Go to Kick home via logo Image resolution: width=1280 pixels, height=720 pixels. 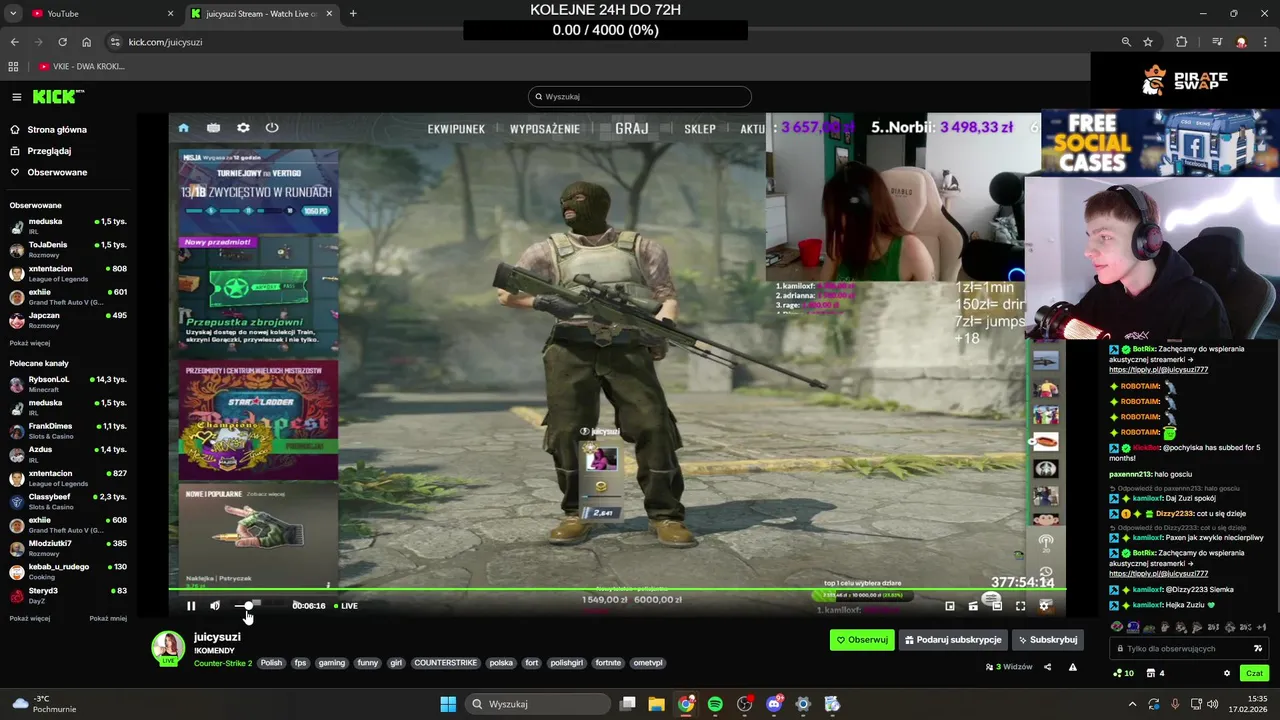[x=58, y=97]
